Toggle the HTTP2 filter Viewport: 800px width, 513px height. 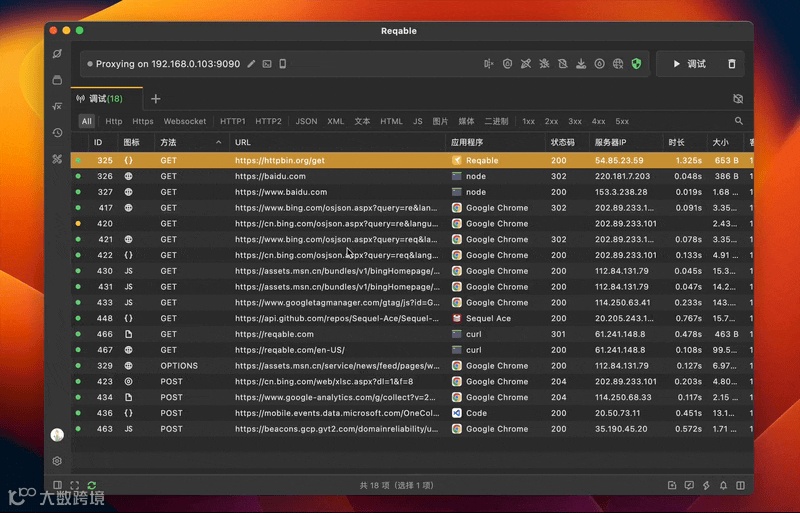point(268,121)
